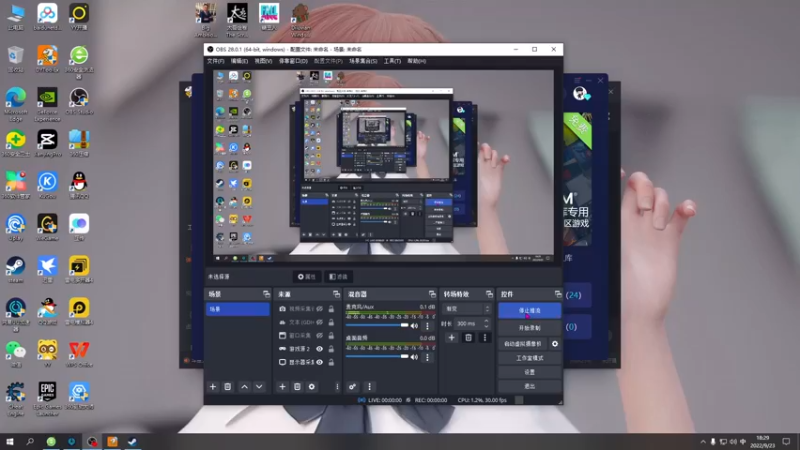Open the 文件(F) menu in OBS
800x450 pixels.
pos(215,61)
